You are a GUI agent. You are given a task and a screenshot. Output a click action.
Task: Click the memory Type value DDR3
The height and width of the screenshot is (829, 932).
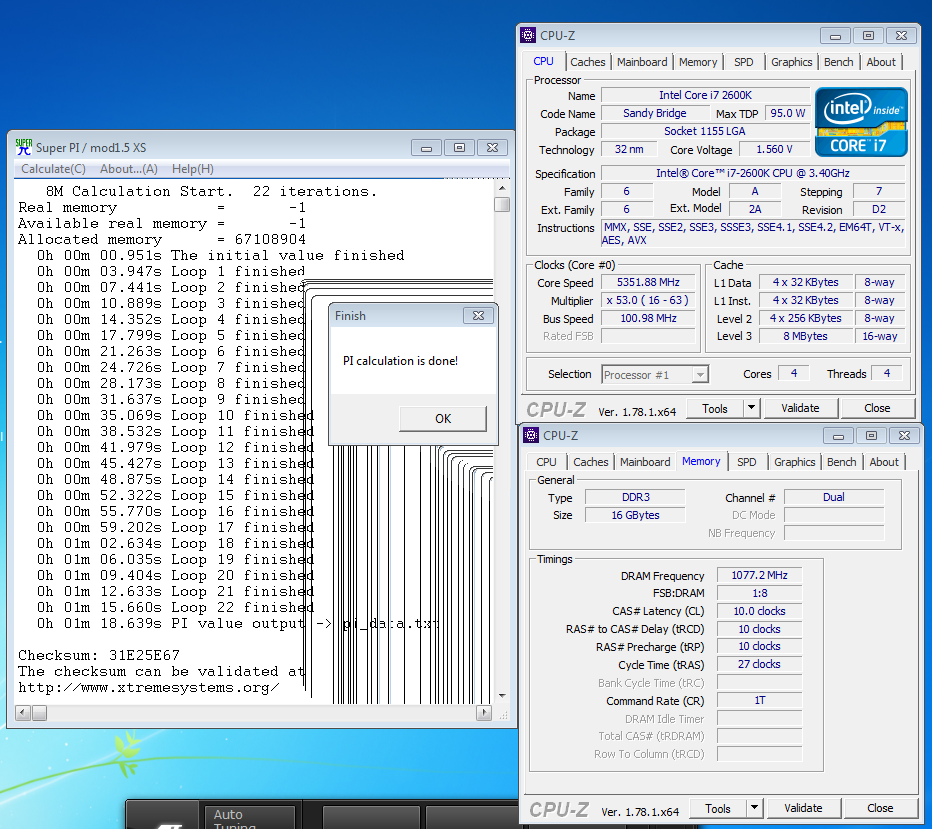635,497
